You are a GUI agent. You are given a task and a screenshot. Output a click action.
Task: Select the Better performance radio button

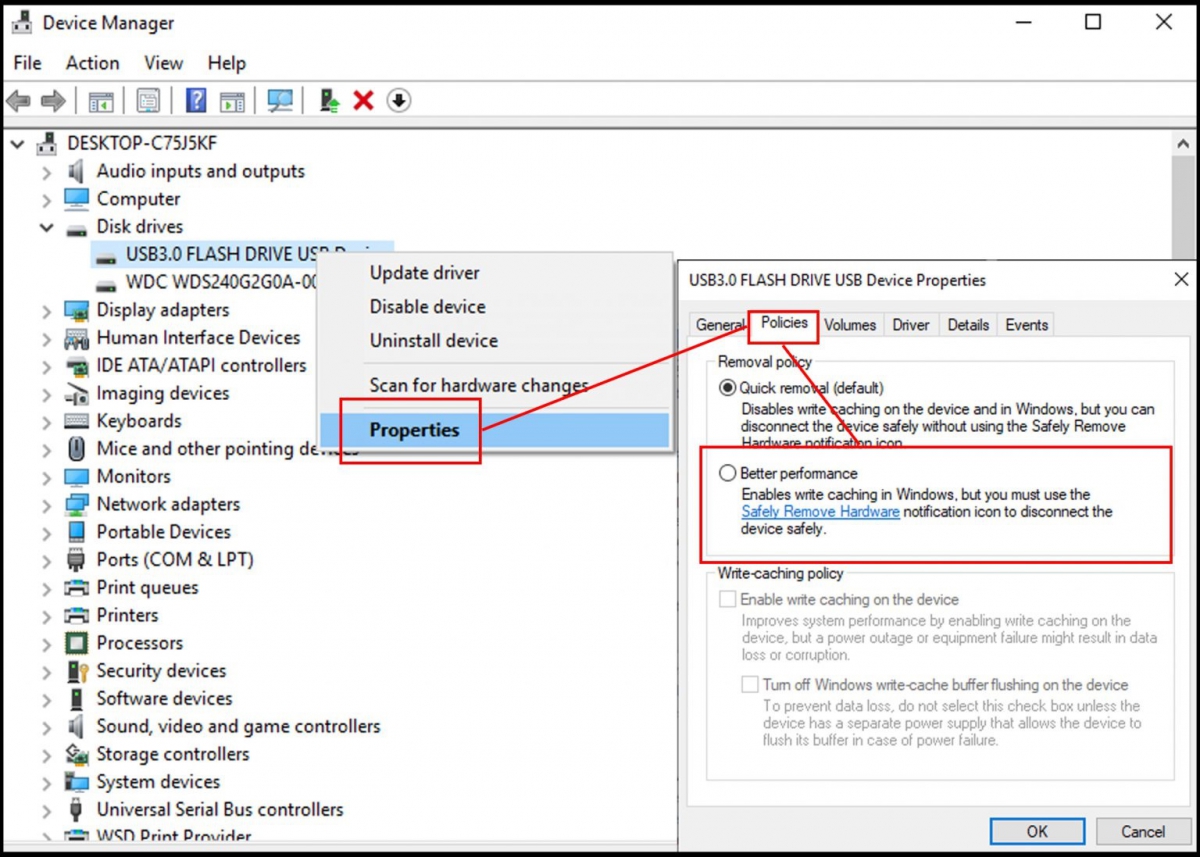728,473
